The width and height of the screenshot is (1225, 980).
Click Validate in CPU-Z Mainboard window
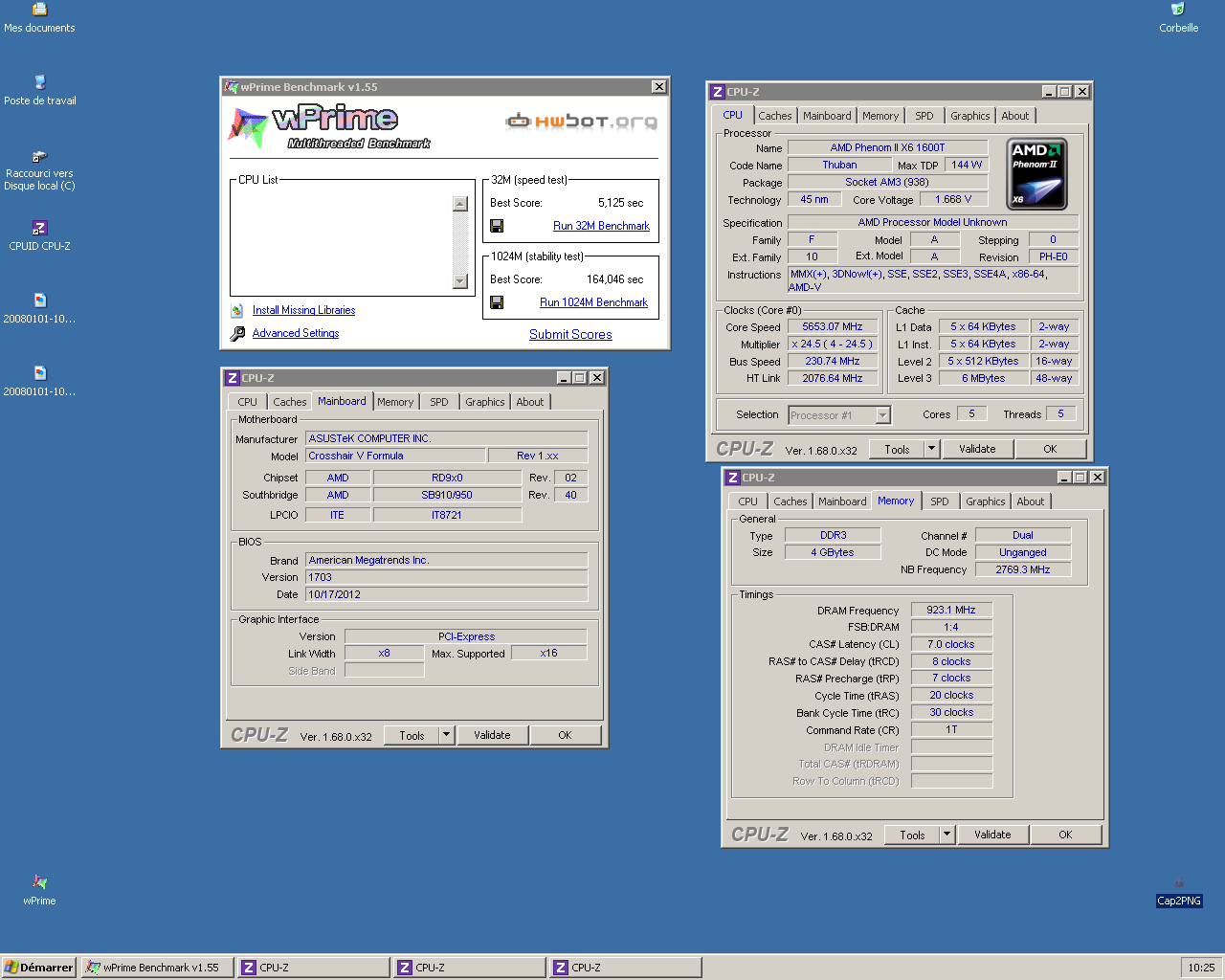[492, 735]
